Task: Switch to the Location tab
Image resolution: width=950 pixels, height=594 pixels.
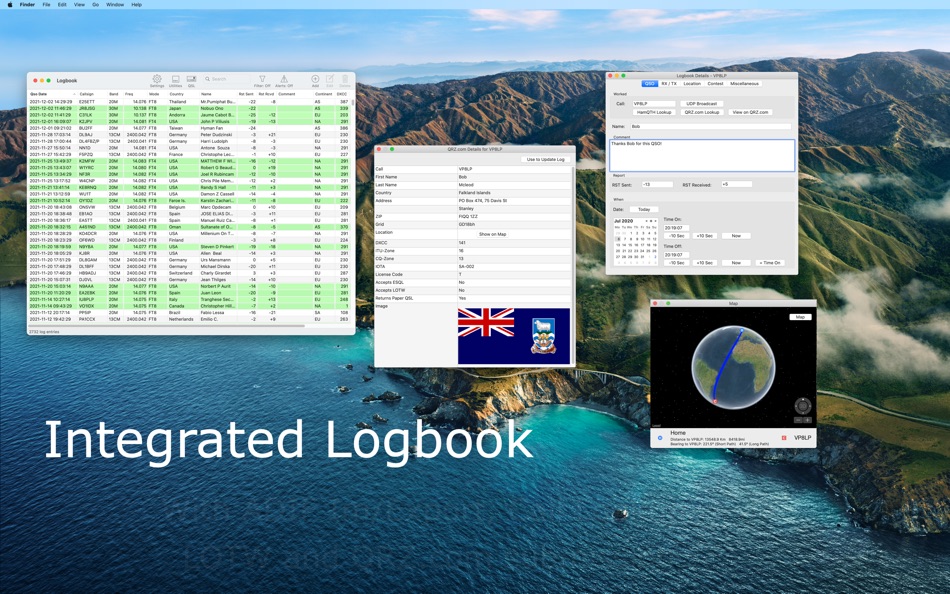Action: coord(692,84)
